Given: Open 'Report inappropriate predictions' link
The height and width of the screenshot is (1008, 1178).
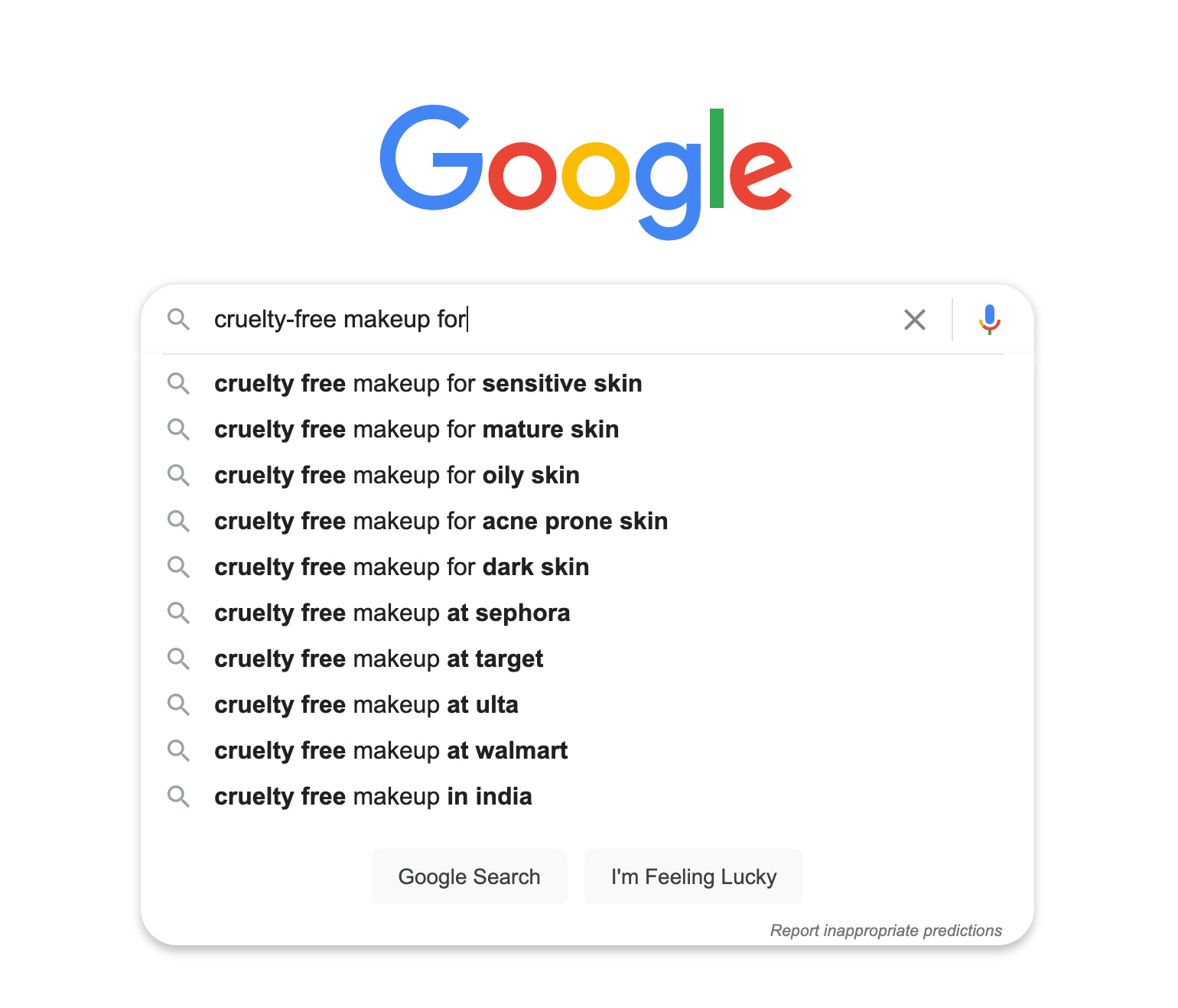Looking at the screenshot, I should tap(886, 931).
